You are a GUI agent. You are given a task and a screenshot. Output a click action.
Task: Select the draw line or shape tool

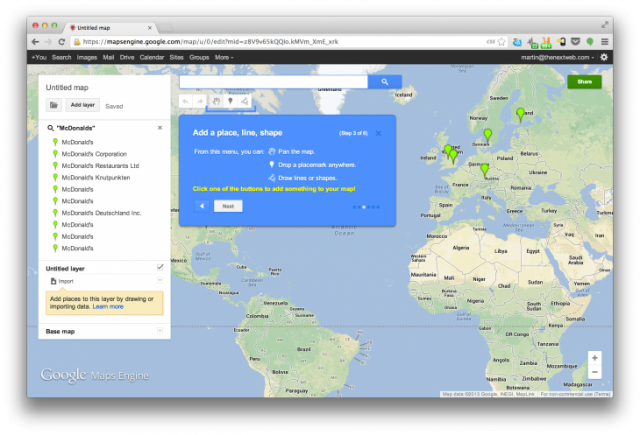point(247,101)
